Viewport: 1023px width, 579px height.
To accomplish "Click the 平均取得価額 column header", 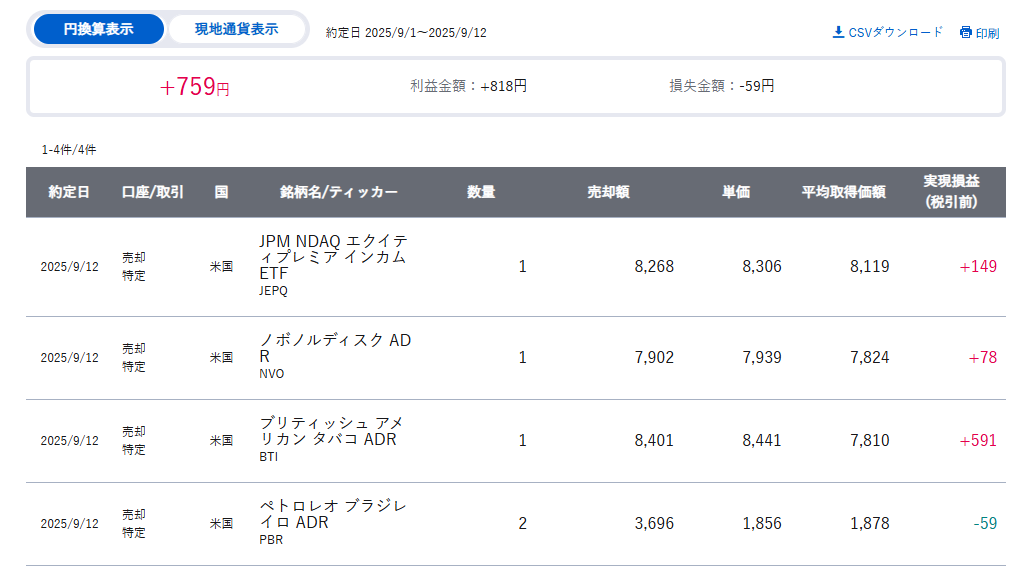I will [843, 192].
